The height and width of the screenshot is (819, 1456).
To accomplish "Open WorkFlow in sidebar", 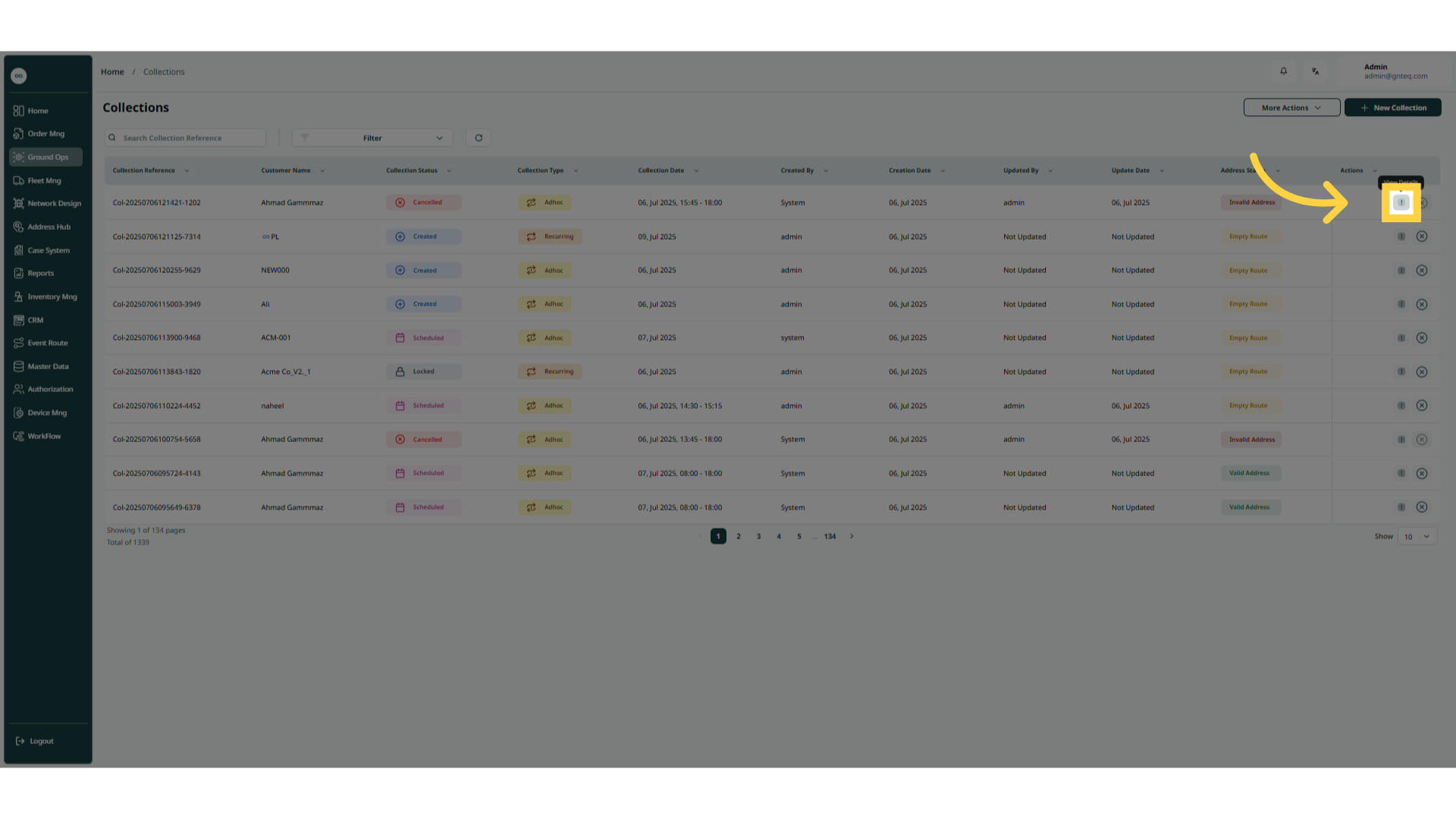I will click(38, 436).
